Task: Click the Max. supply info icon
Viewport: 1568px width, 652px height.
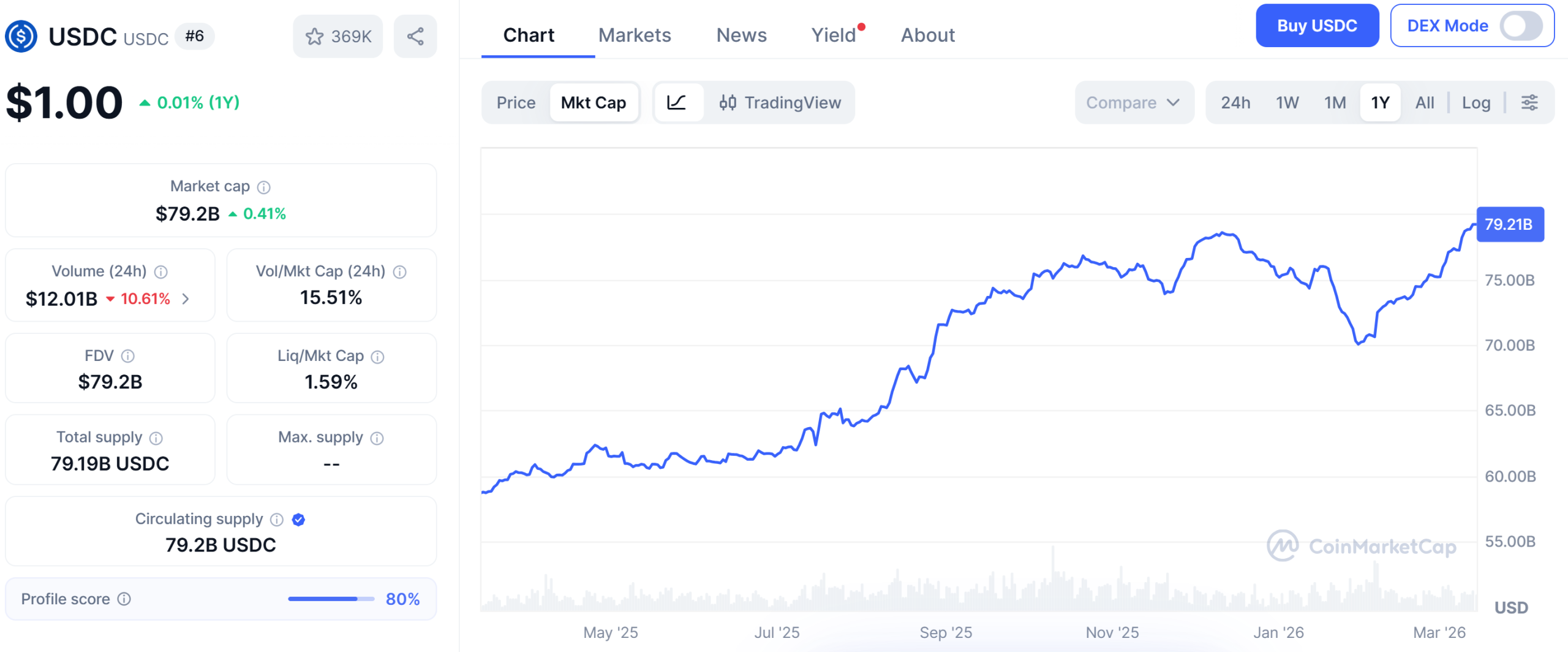Action: (x=377, y=438)
